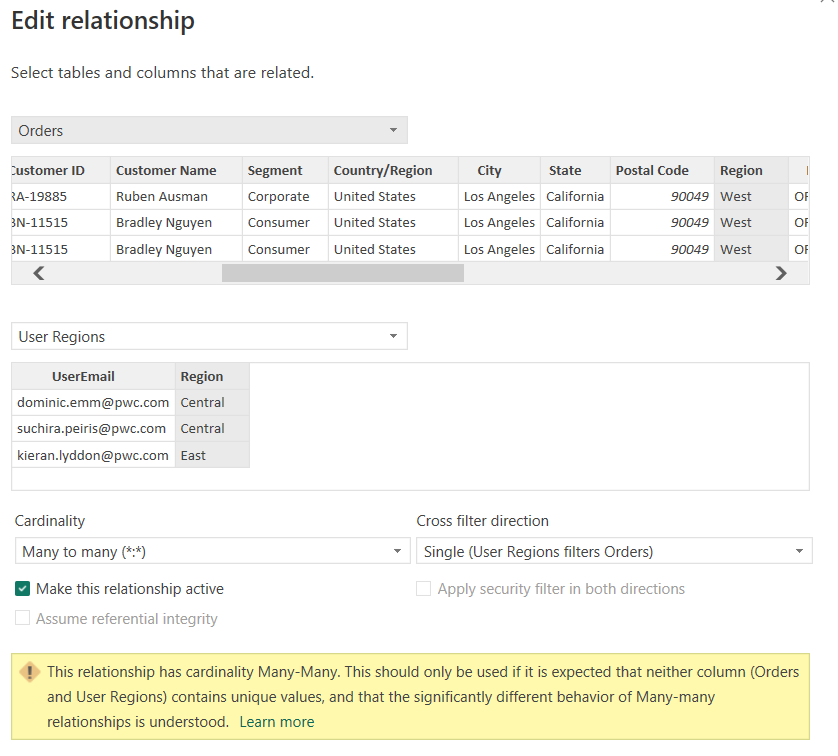The height and width of the screenshot is (756, 838).
Task: Enable Apply security filter in both directions
Action: tap(423, 589)
